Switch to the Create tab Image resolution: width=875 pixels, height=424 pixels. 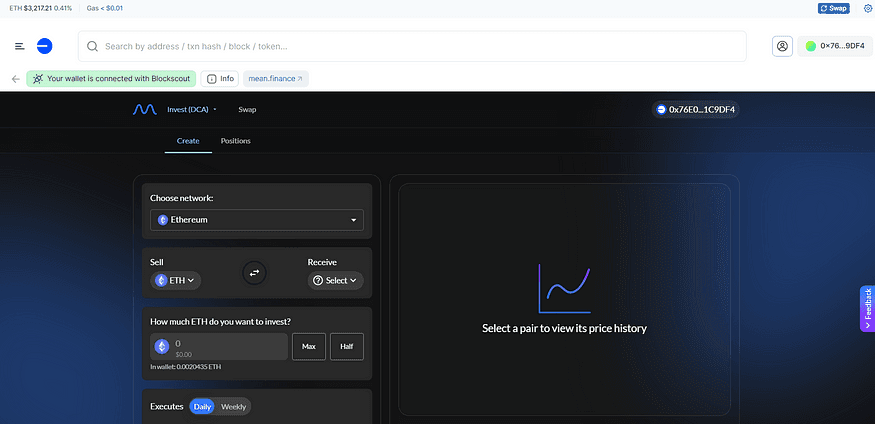(188, 141)
